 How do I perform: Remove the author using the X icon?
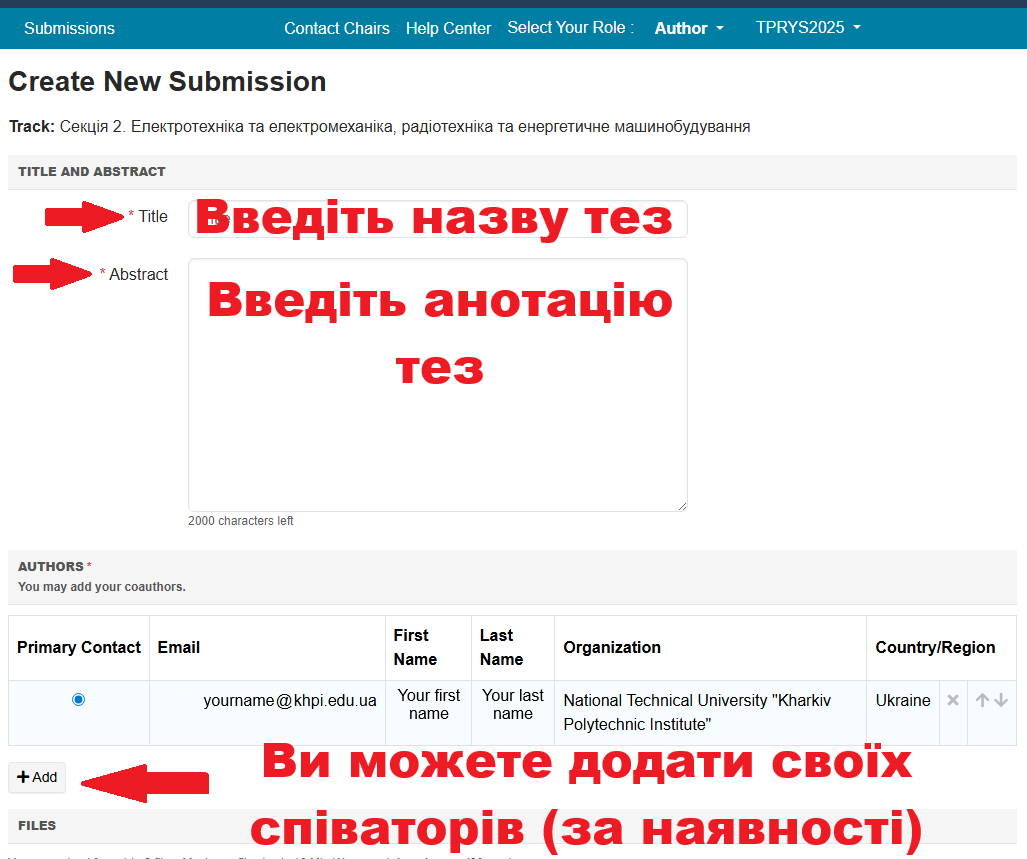pos(953,700)
